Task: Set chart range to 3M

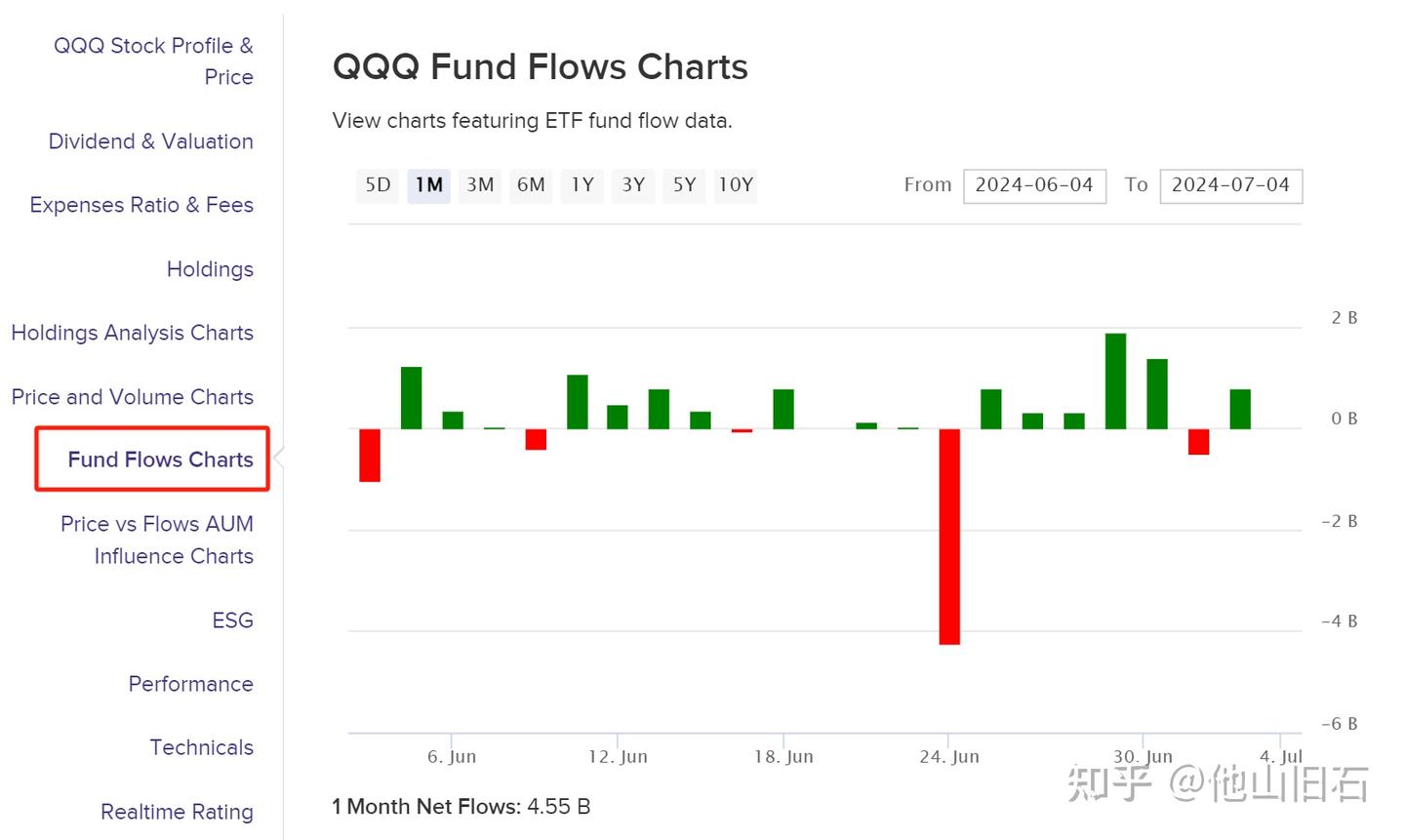Action: tap(480, 185)
